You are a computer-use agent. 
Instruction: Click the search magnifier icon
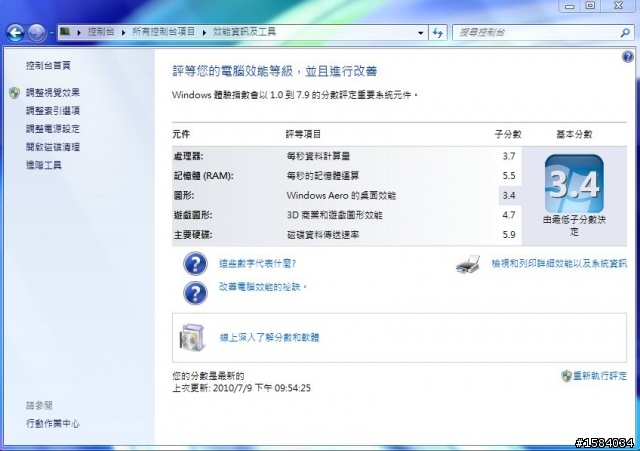point(625,32)
